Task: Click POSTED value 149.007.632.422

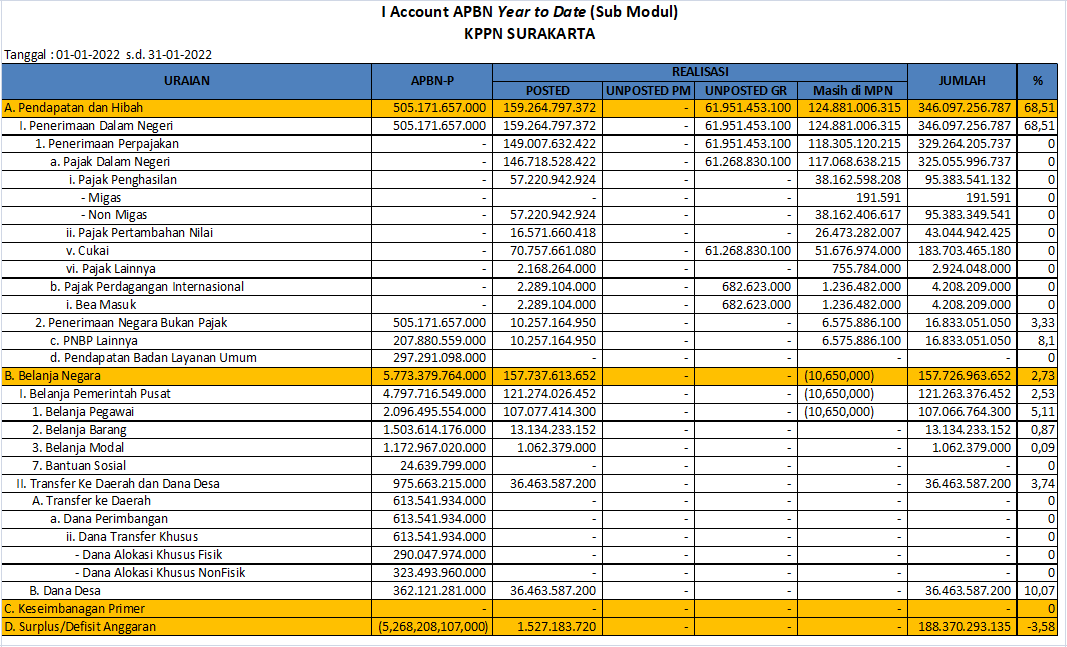Action: (549, 144)
